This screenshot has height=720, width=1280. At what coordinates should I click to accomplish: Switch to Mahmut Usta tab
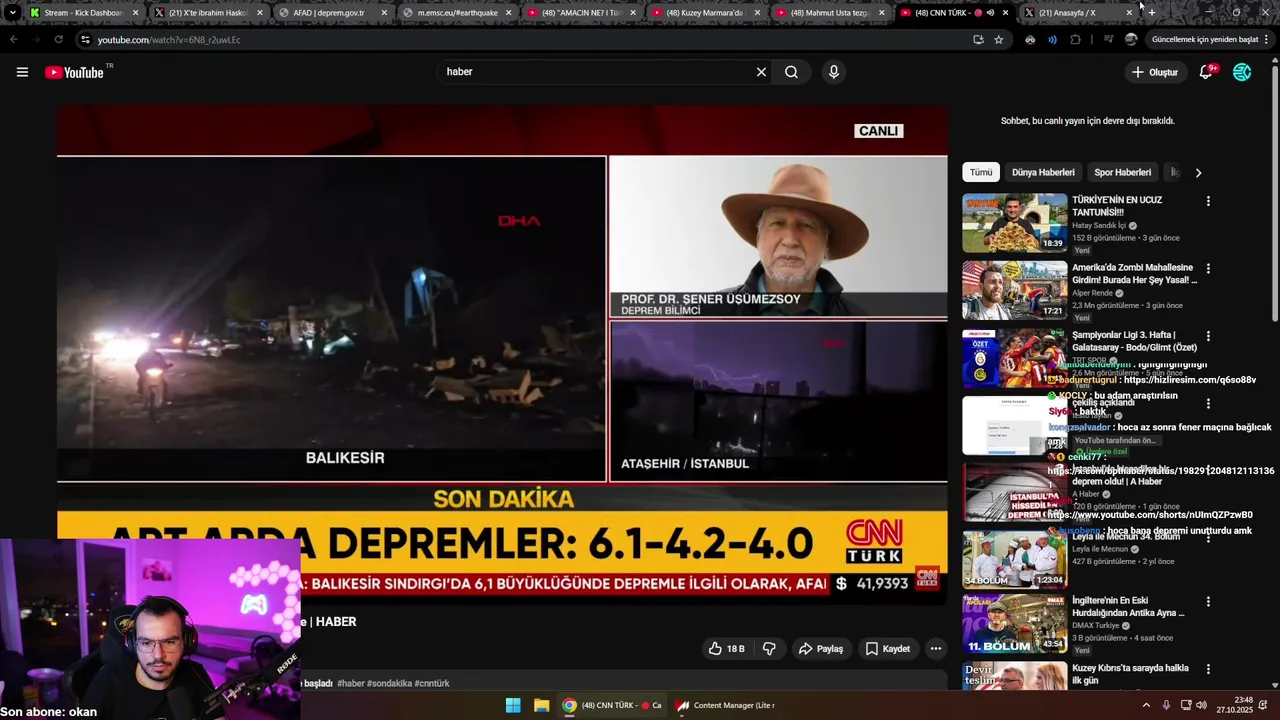829,13
